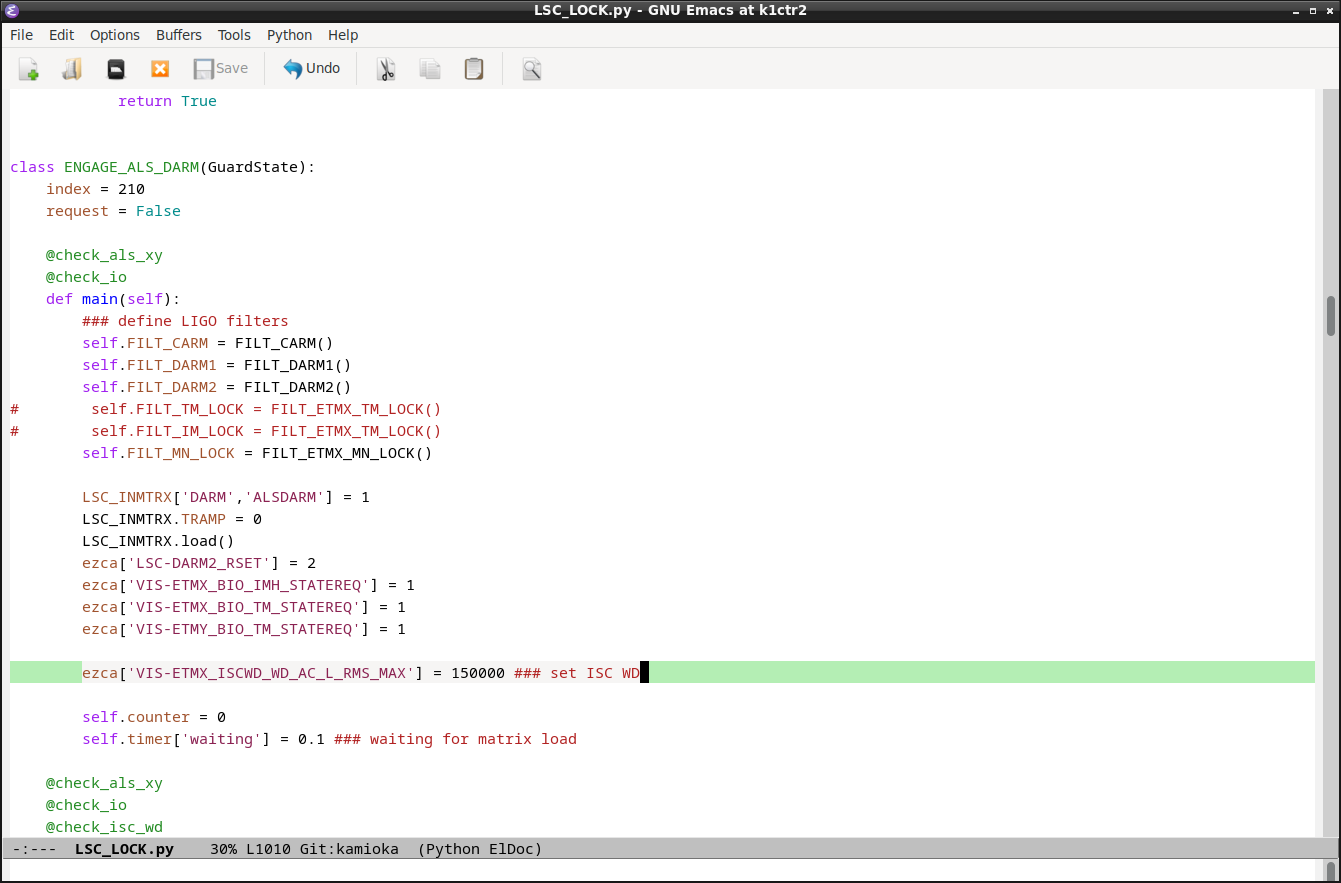Click highlighted 'VIS-ETMX_ISCWD_WD_AC_L_RMS_MAX' string
Viewport: 1341px width, 883px height.
click(271, 673)
